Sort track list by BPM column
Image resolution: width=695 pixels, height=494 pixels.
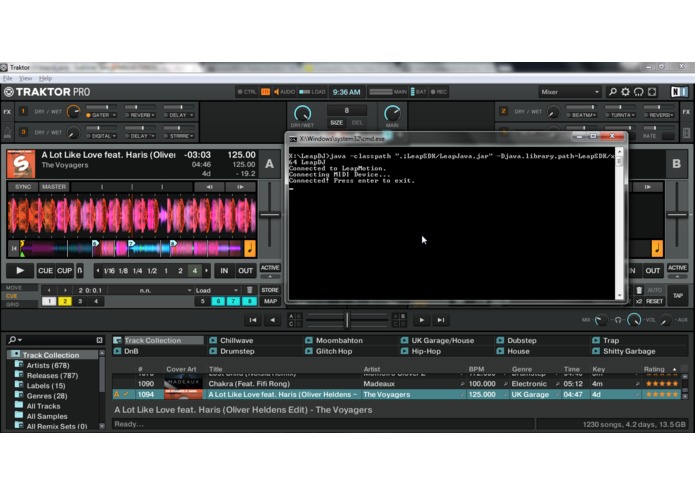pos(476,369)
